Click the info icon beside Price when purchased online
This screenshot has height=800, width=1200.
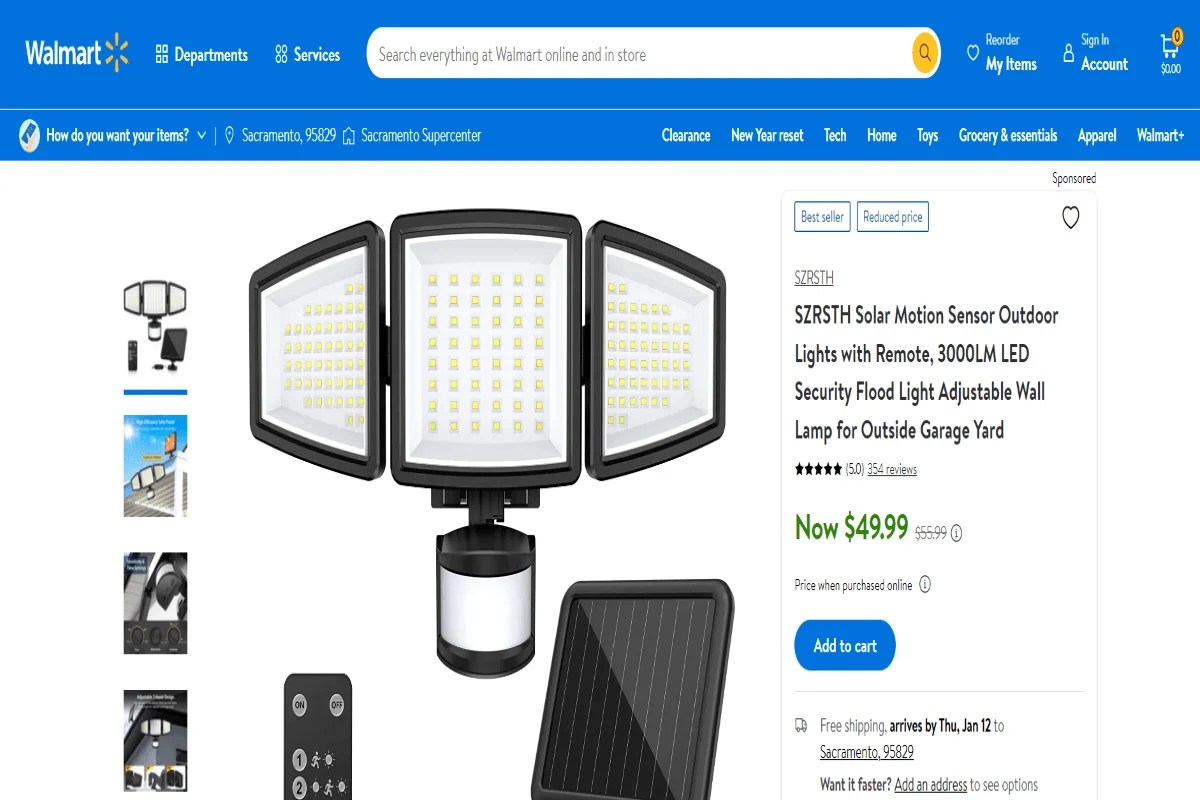coord(923,585)
